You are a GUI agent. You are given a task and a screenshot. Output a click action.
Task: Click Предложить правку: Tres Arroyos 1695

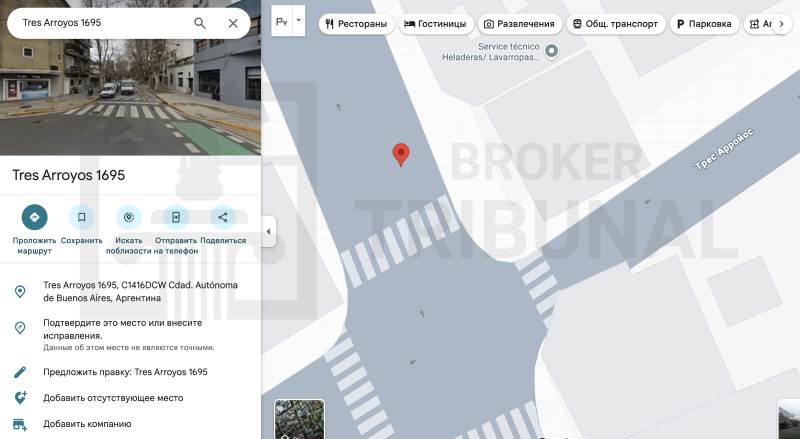click(125, 372)
